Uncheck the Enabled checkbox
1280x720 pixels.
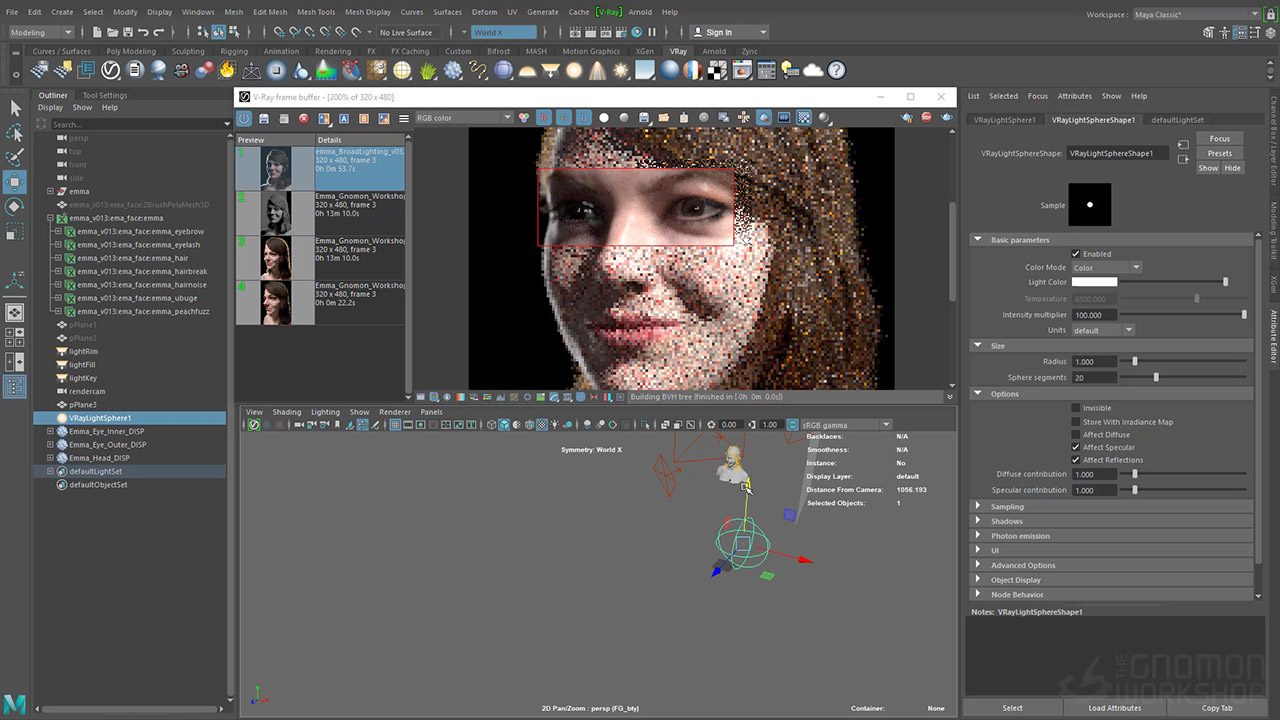(1076, 254)
